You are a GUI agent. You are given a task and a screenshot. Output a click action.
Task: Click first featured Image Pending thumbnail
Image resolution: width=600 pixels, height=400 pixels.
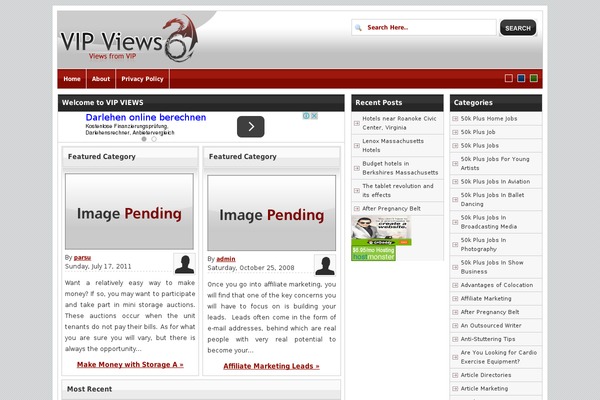(129, 212)
